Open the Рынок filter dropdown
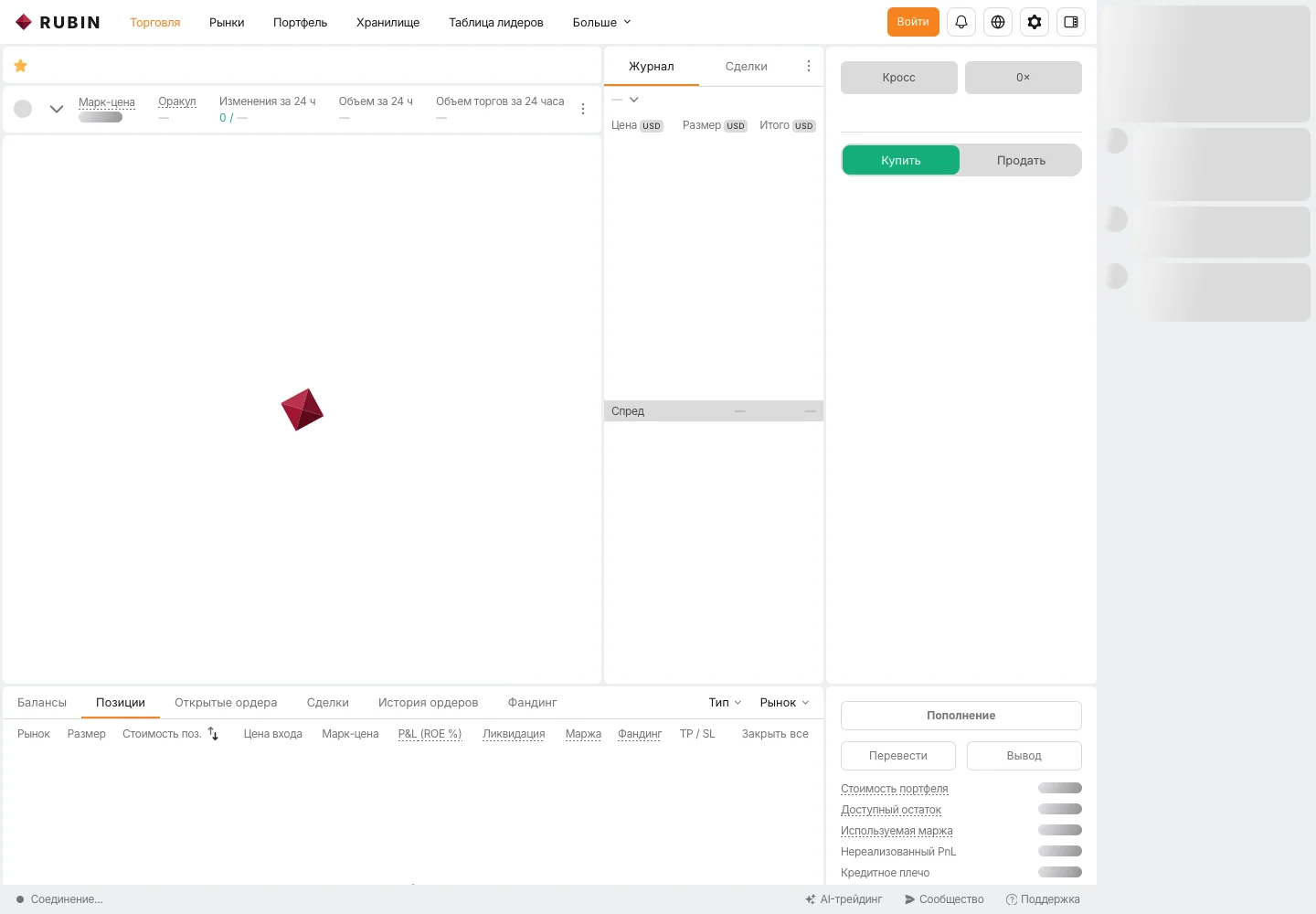This screenshot has height=914, width=1316. tap(784, 703)
